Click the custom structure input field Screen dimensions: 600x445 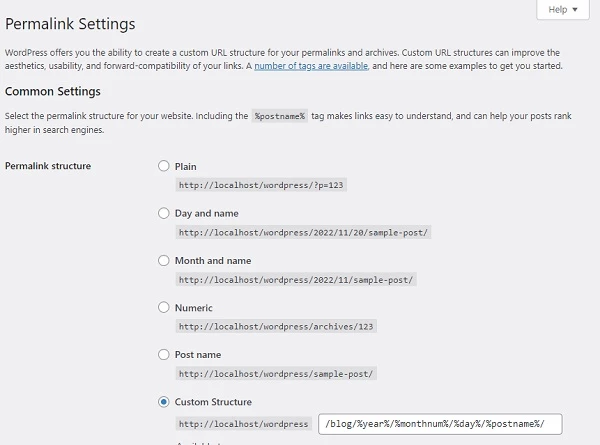(x=440, y=424)
